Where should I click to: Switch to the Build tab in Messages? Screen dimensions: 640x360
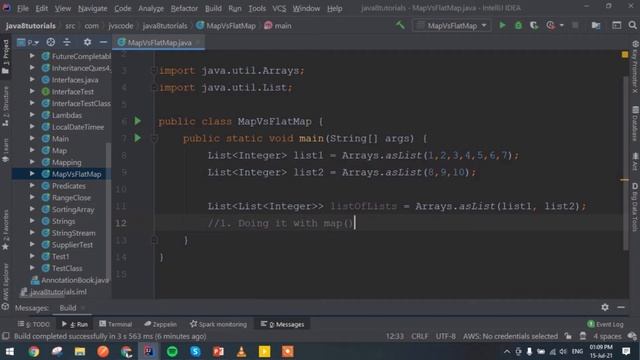pos(68,307)
